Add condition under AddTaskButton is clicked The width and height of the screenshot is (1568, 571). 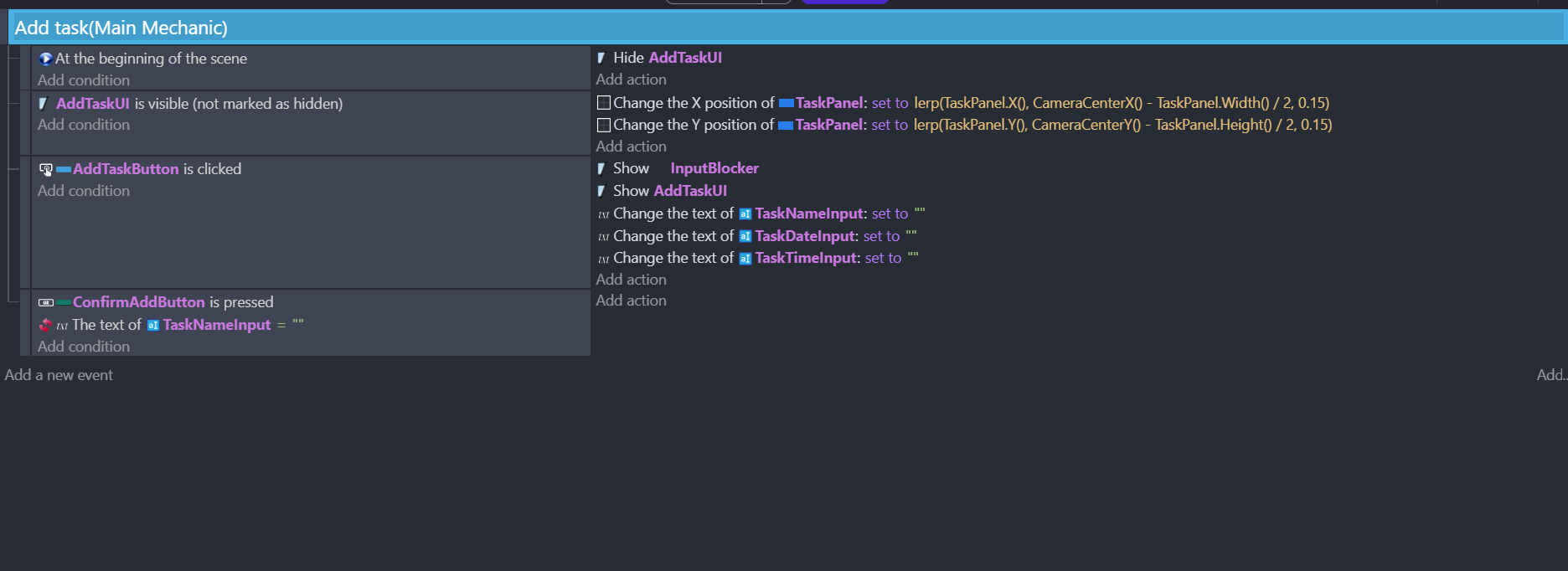[x=84, y=191]
